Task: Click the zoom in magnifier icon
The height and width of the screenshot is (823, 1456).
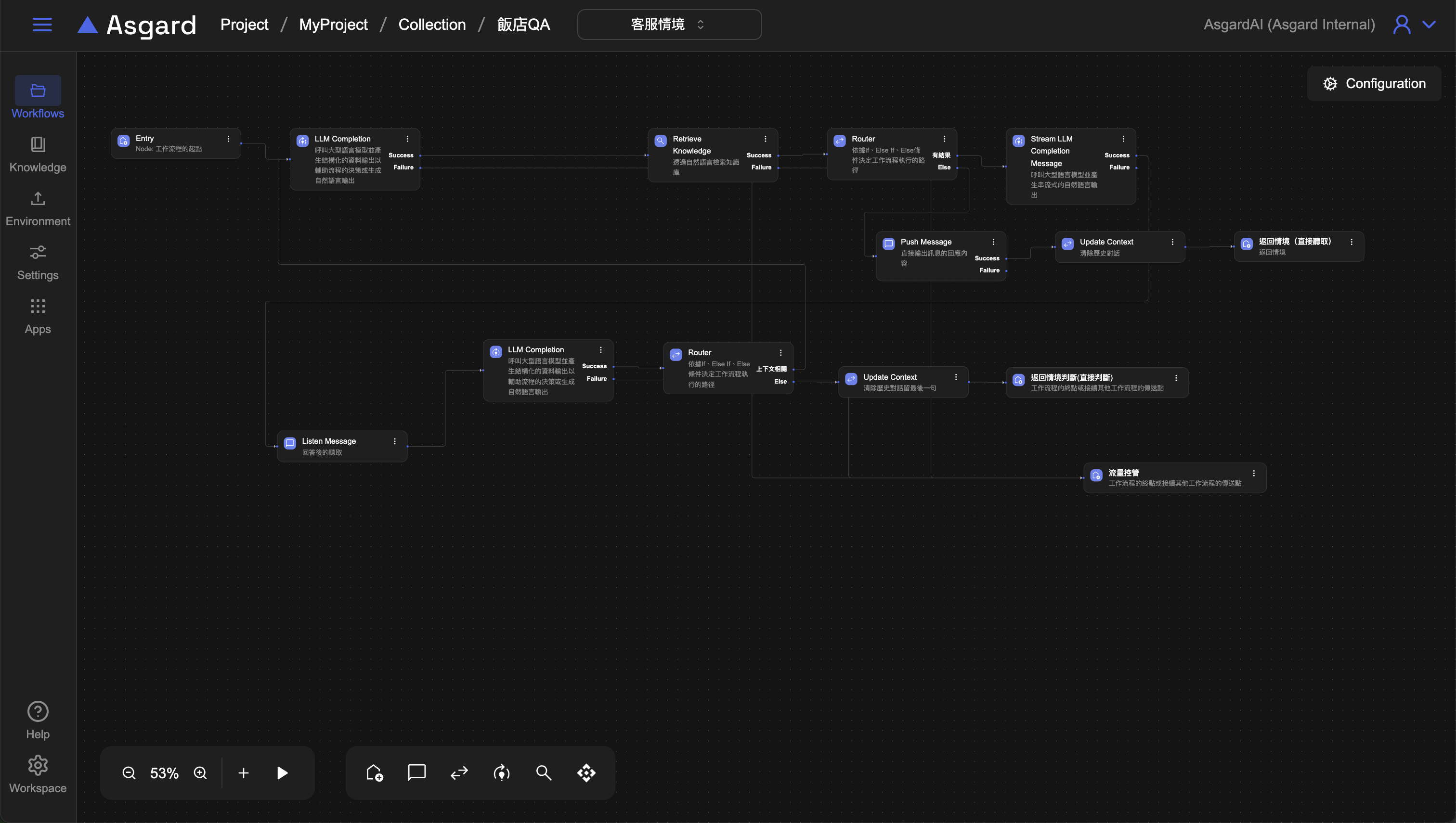Action: tap(200, 772)
